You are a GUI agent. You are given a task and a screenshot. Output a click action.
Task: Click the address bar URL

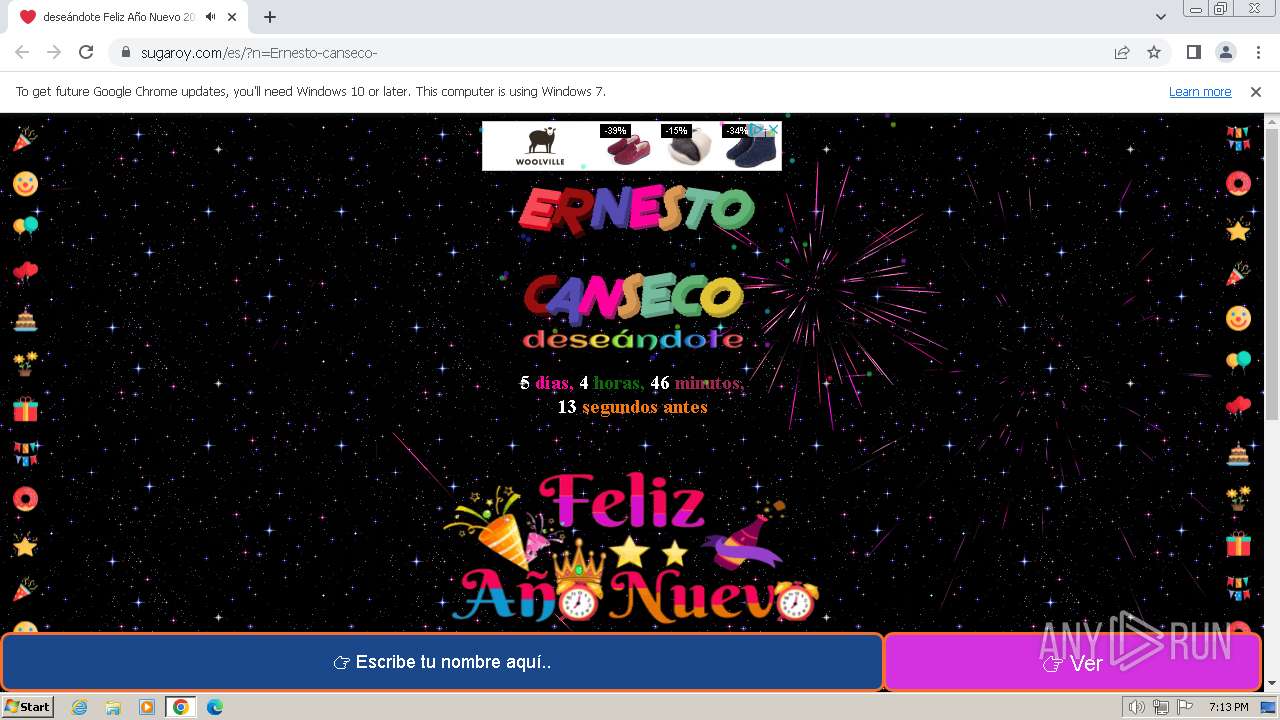(259, 52)
